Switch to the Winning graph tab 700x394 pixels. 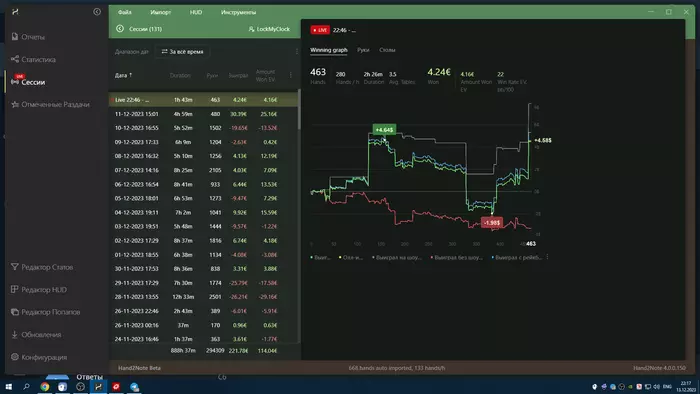point(329,50)
